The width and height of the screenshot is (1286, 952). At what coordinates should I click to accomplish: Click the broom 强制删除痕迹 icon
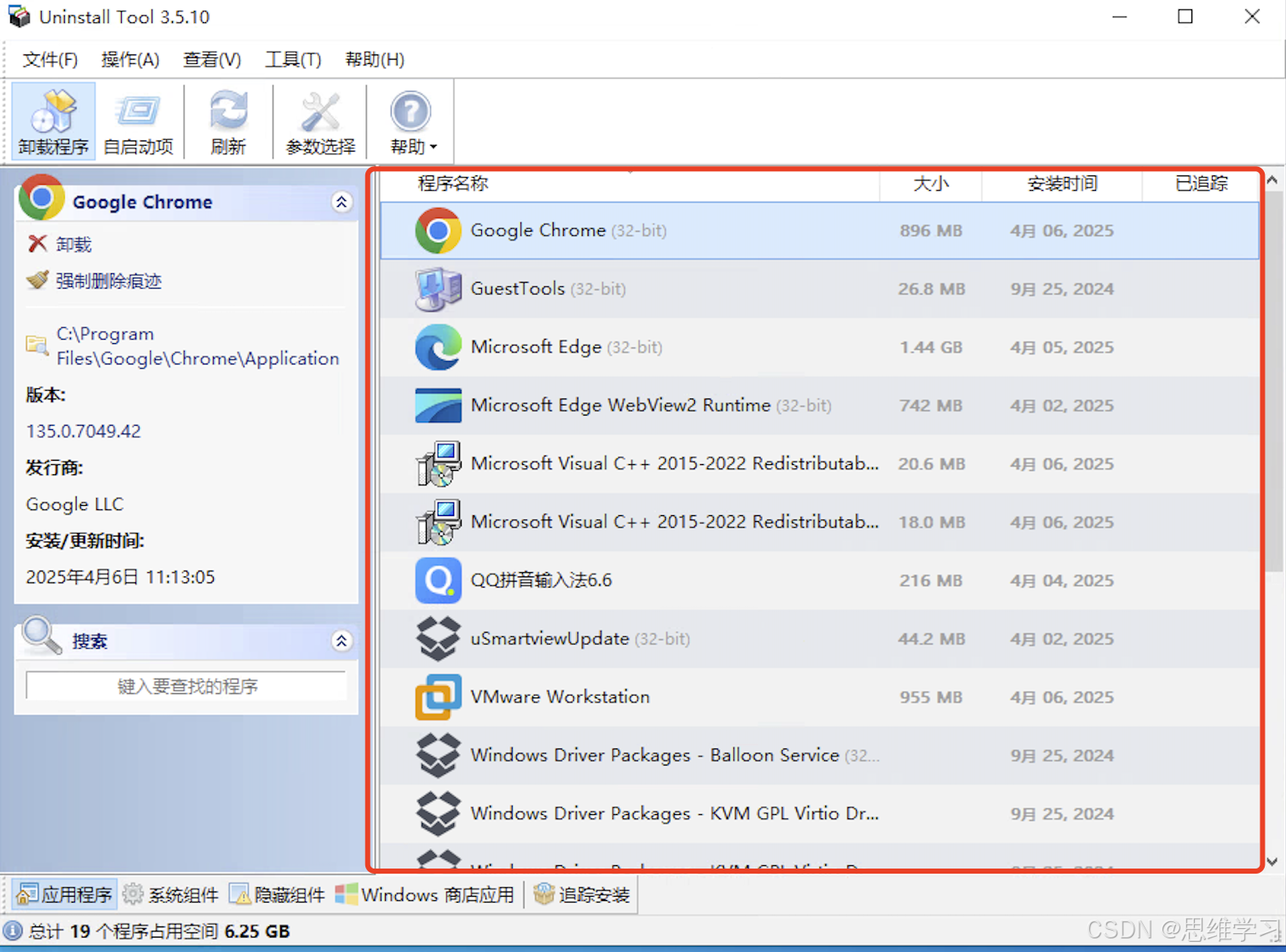pos(37,280)
